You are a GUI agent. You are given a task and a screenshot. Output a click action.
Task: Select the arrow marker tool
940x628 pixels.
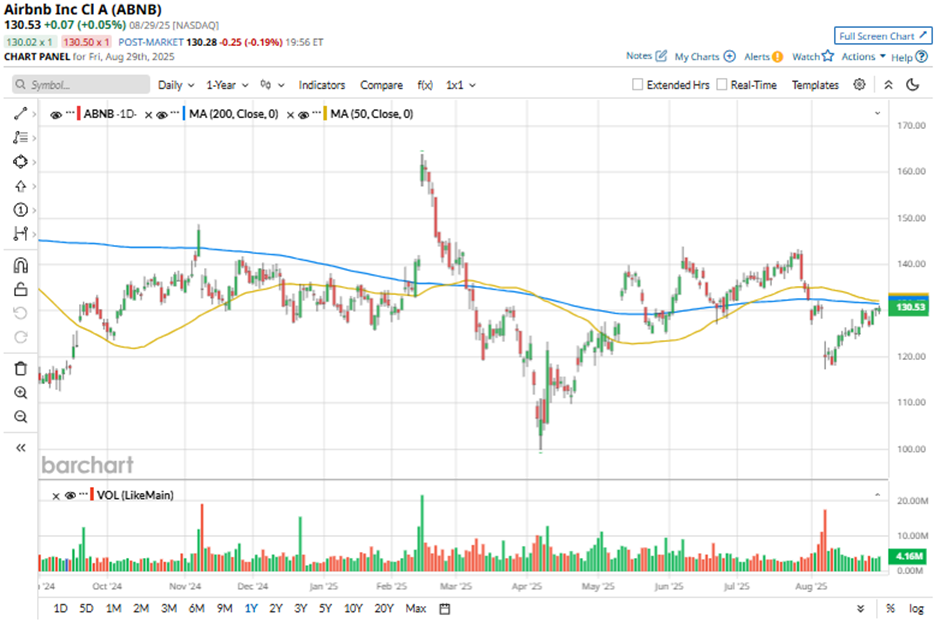click(x=20, y=186)
